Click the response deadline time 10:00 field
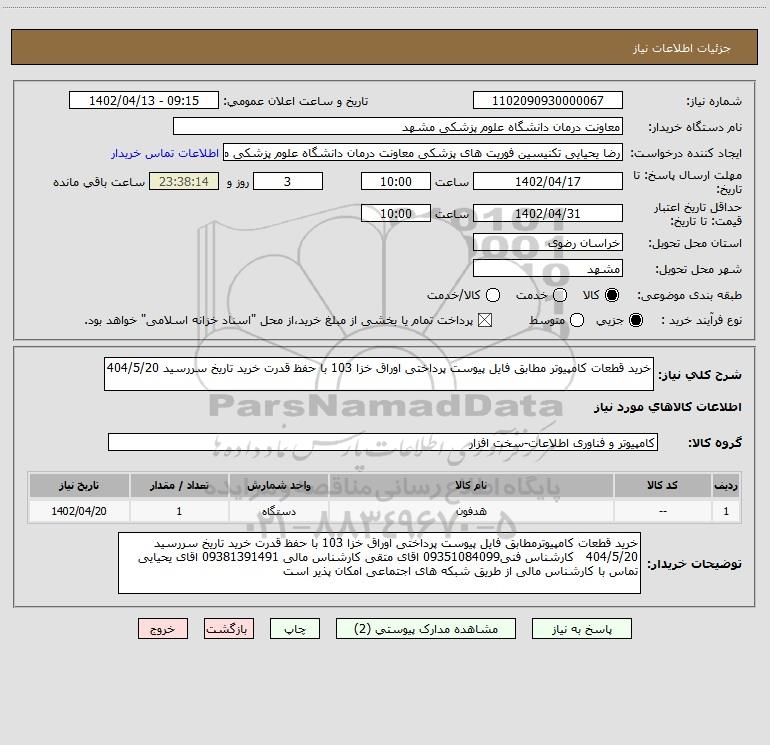Image resolution: width=770 pixels, height=745 pixels. (396, 181)
